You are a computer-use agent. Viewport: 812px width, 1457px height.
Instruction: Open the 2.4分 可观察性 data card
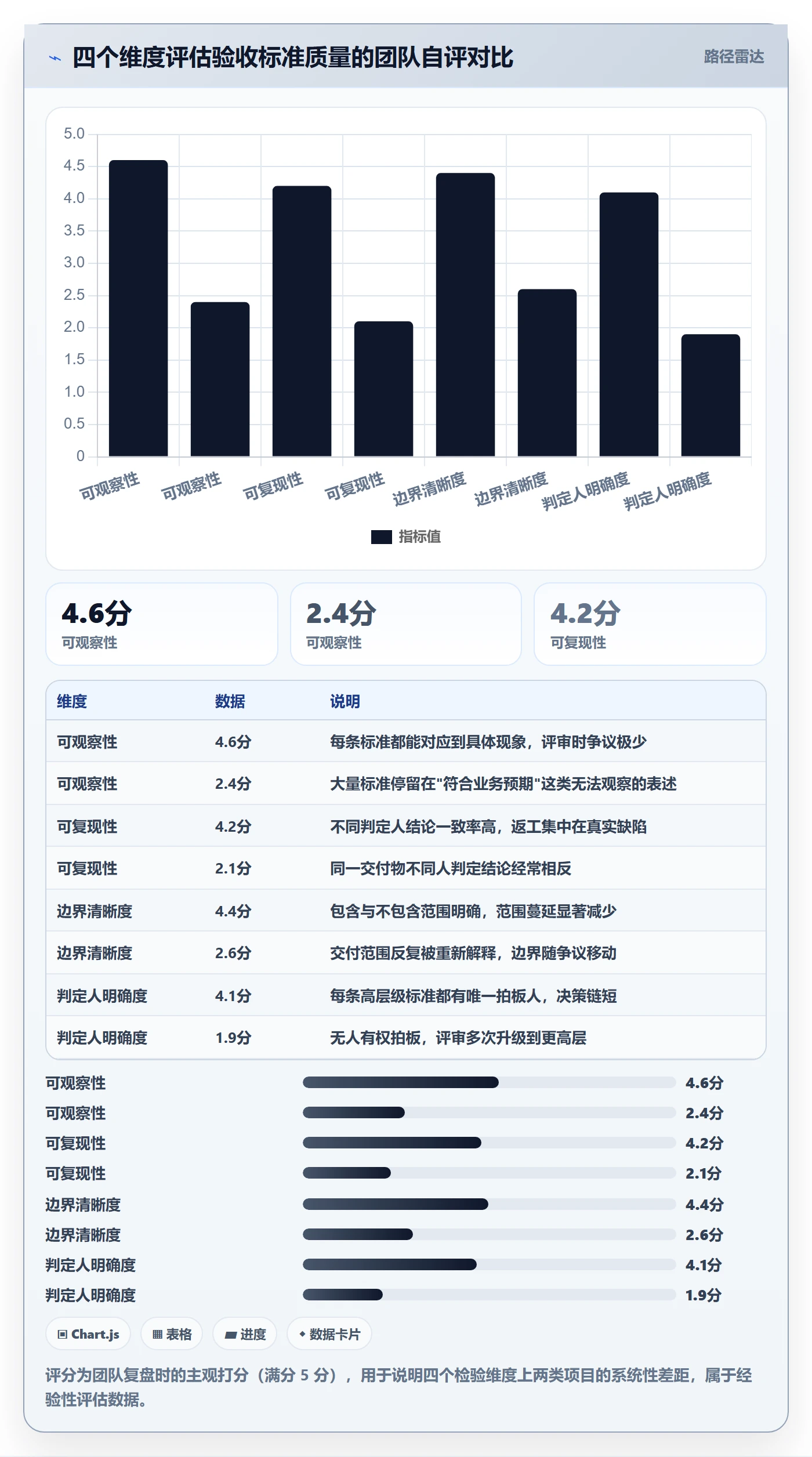[406, 624]
